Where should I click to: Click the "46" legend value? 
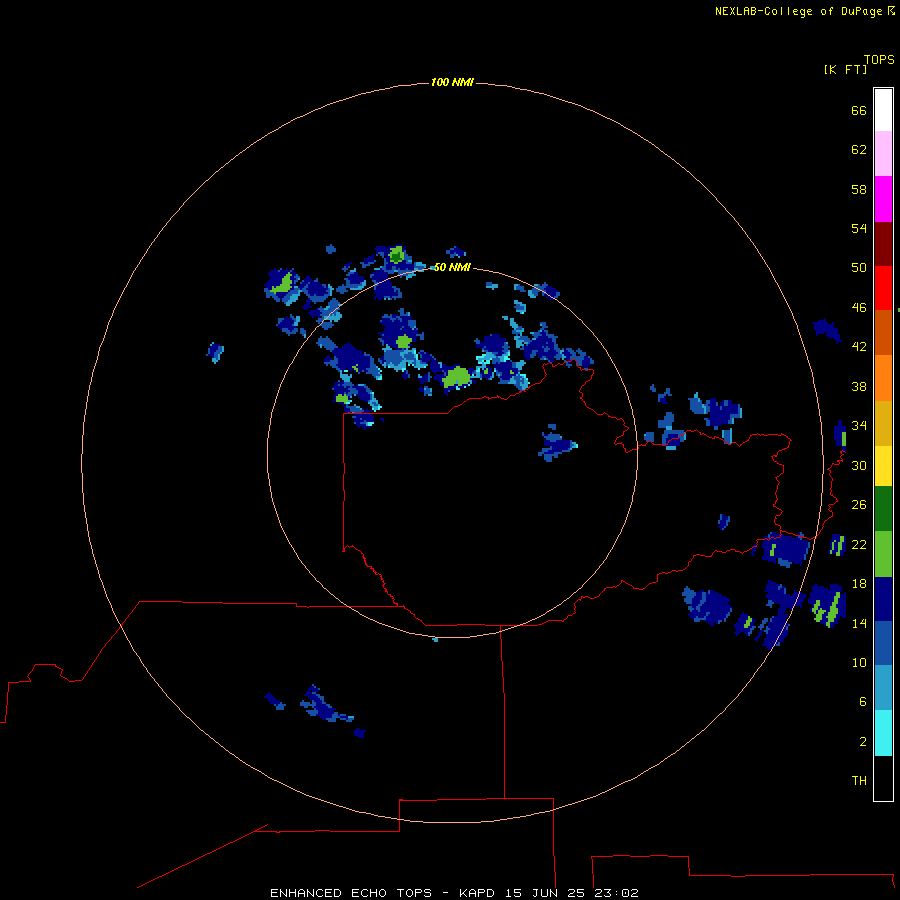pyautogui.click(x=859, y=308)
